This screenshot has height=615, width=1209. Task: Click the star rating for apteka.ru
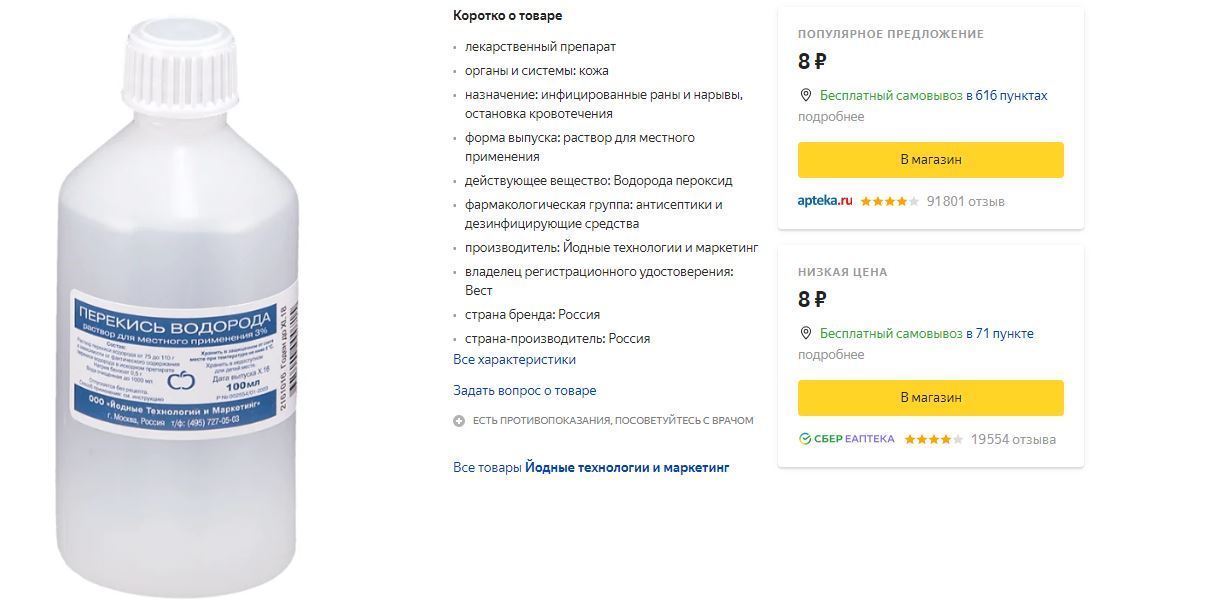click(x=889, y=201)
